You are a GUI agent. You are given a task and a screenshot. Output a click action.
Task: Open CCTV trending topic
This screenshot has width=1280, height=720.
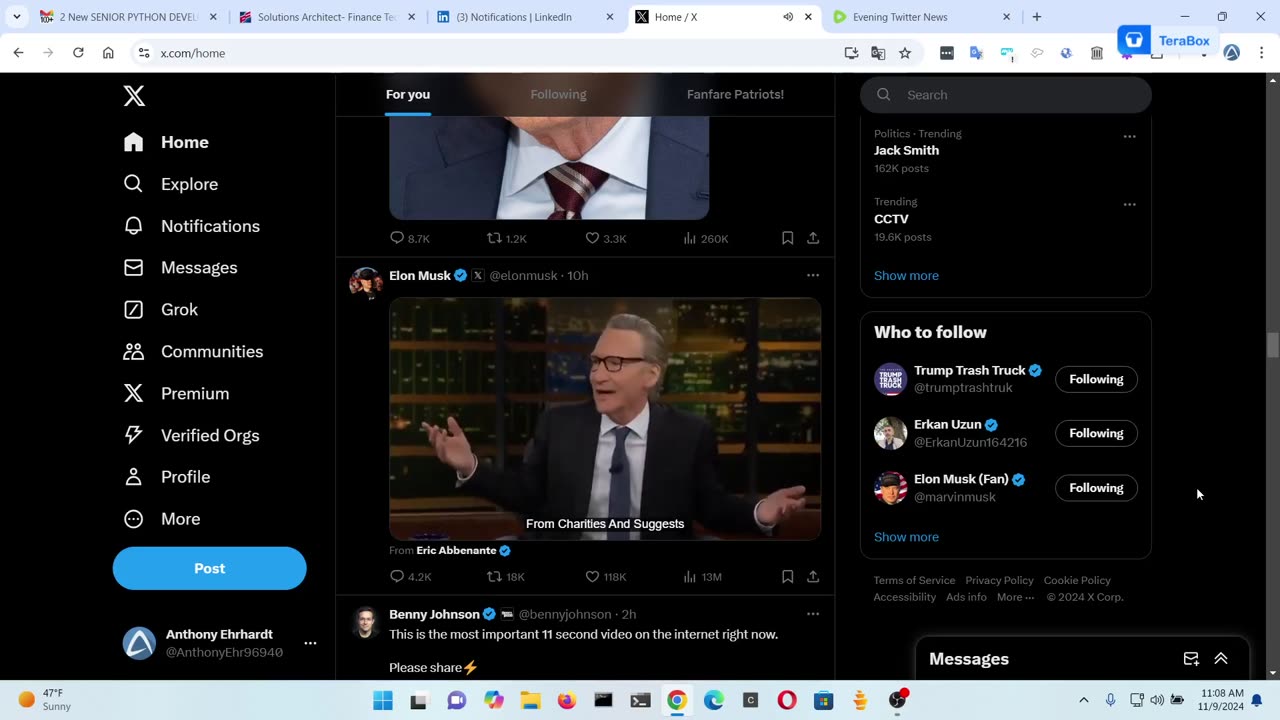tap(891, 219)
